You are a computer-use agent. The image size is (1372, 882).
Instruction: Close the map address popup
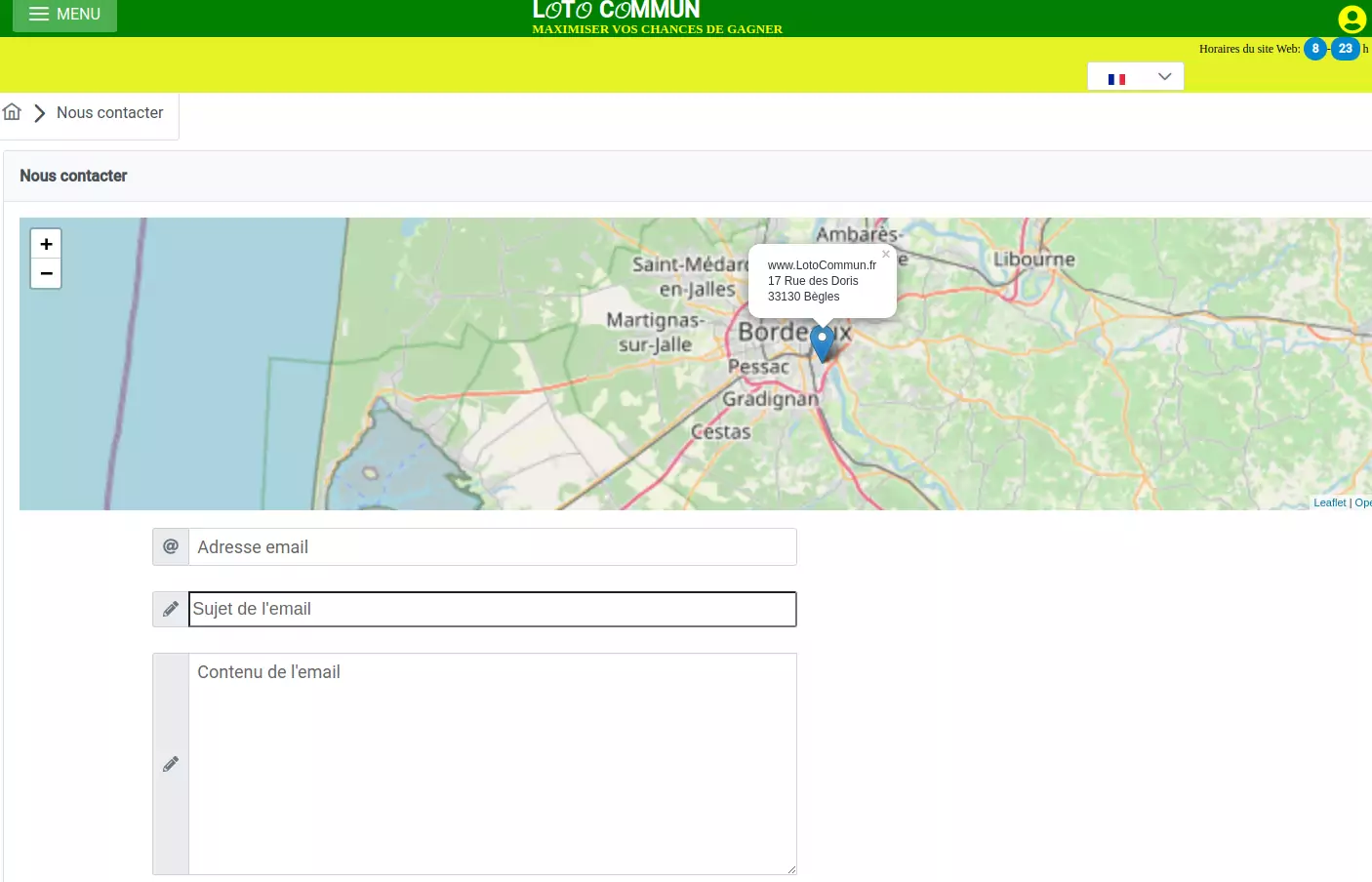click(886, 255)
